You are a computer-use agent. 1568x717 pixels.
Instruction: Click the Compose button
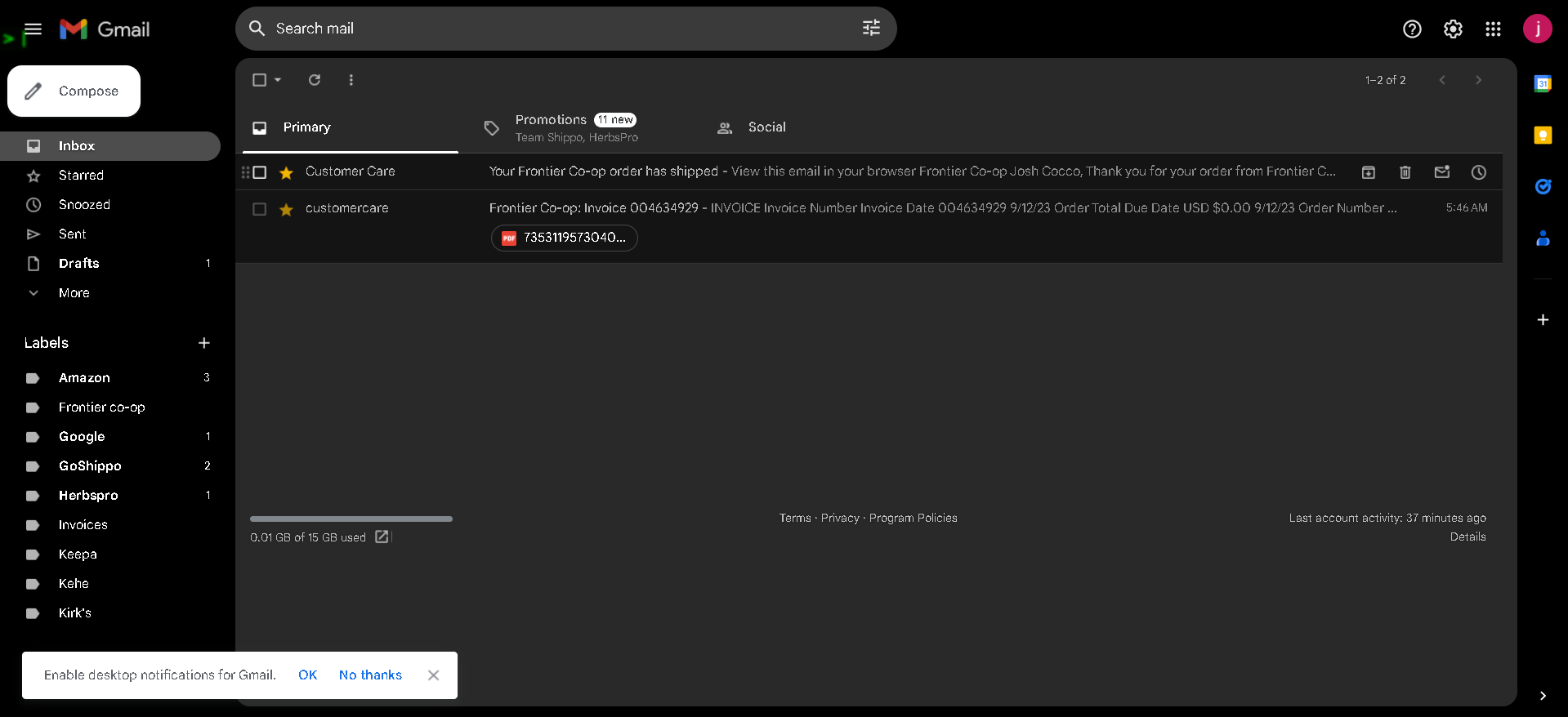[74, 91]
